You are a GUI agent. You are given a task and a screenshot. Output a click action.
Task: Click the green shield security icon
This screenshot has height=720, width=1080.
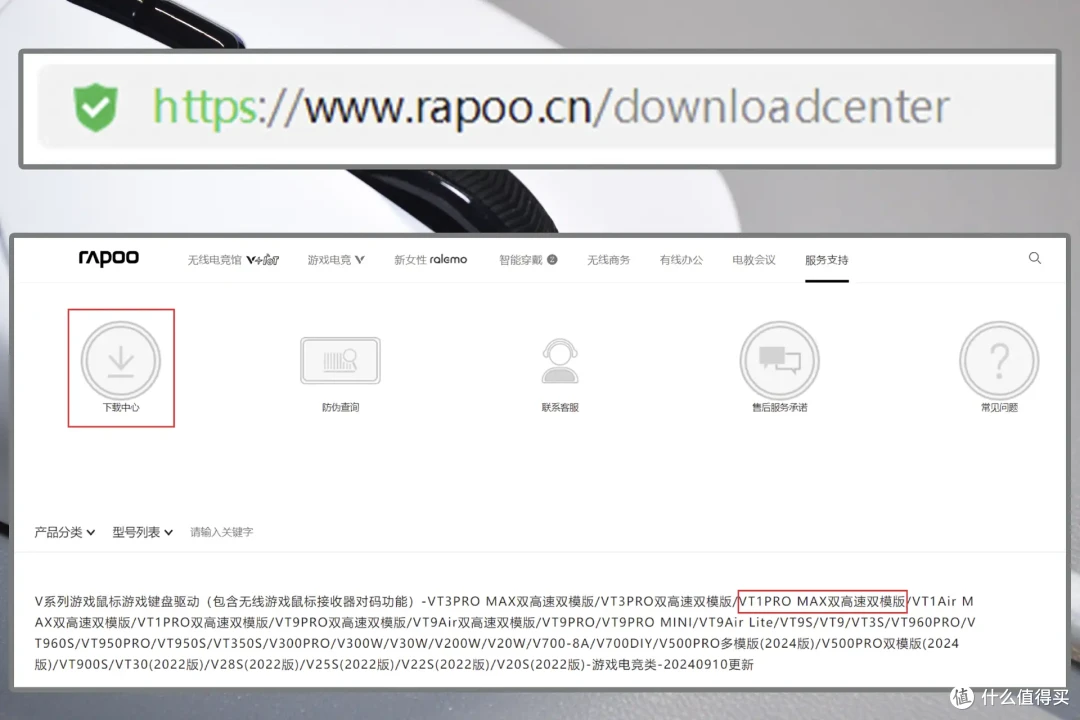96,107
